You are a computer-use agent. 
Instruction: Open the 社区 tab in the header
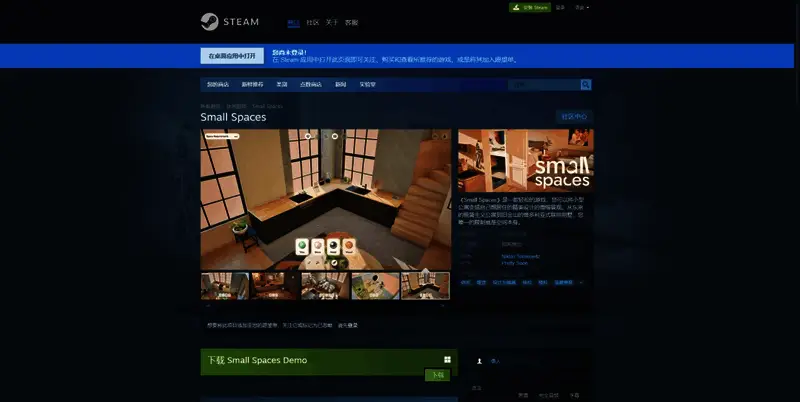click(312, 22)
